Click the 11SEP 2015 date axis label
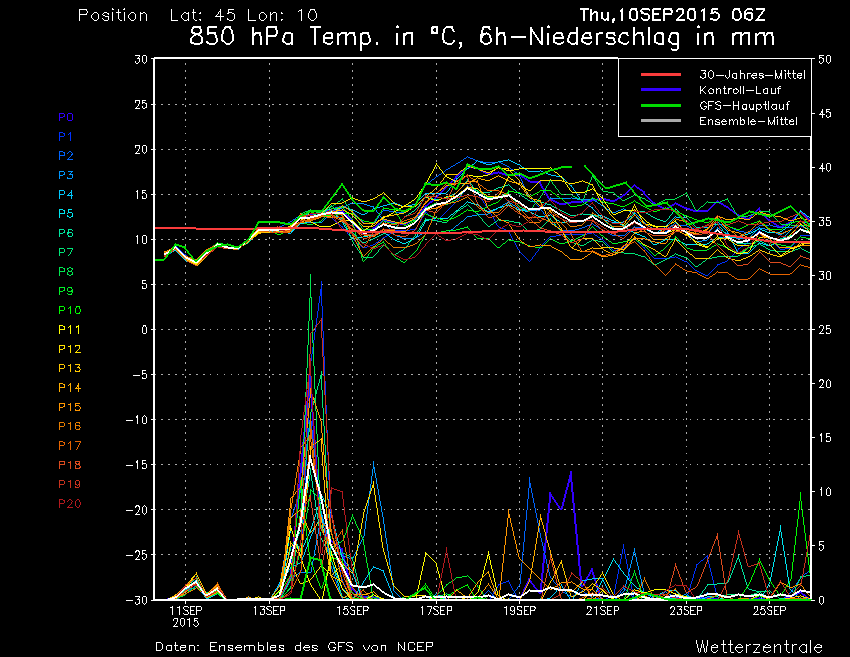The width and height of the screenshot is (850, 657). 186,616
